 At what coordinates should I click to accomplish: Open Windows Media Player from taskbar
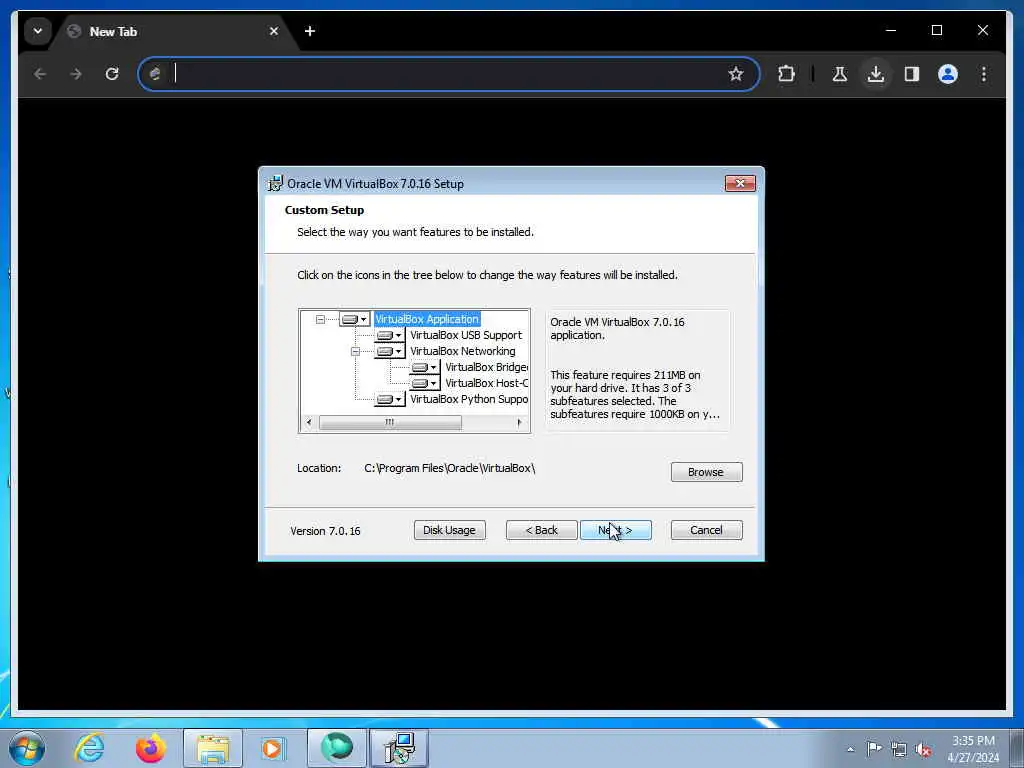(x=272, y=748)
